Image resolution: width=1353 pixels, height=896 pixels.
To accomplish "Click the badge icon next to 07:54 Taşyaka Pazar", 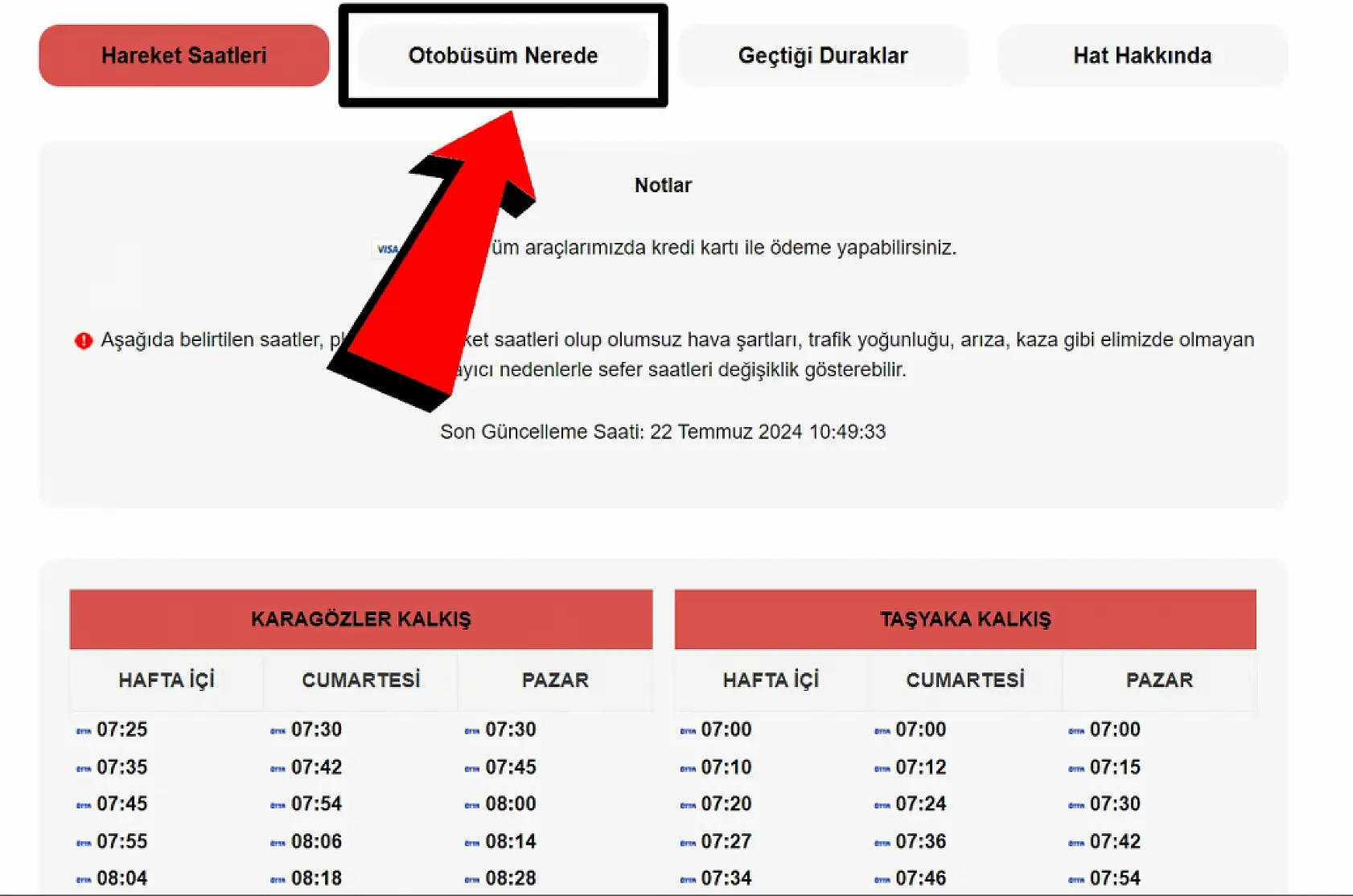I will tap(1075, 878).
